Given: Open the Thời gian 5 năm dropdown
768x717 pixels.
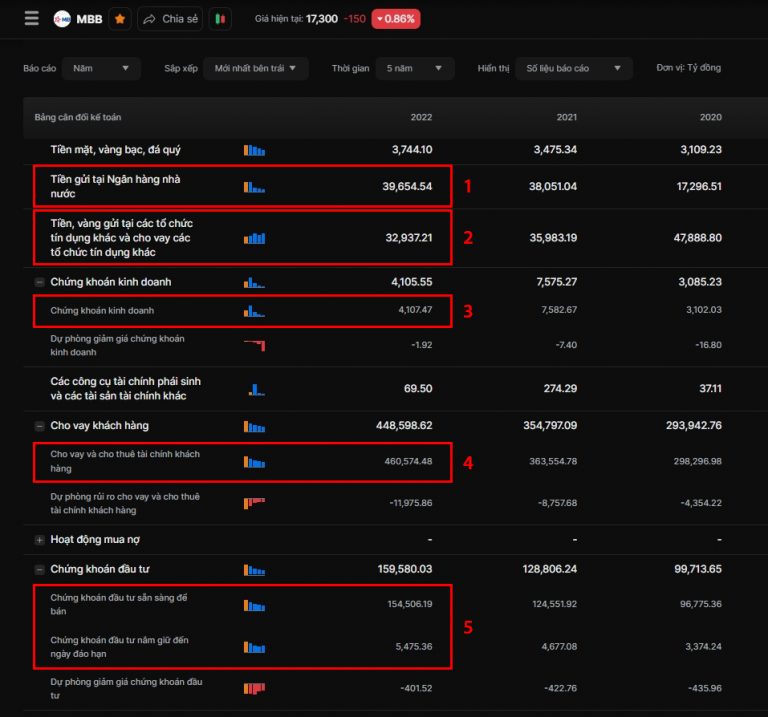Looking at the screenshot, I should point(414,68).
